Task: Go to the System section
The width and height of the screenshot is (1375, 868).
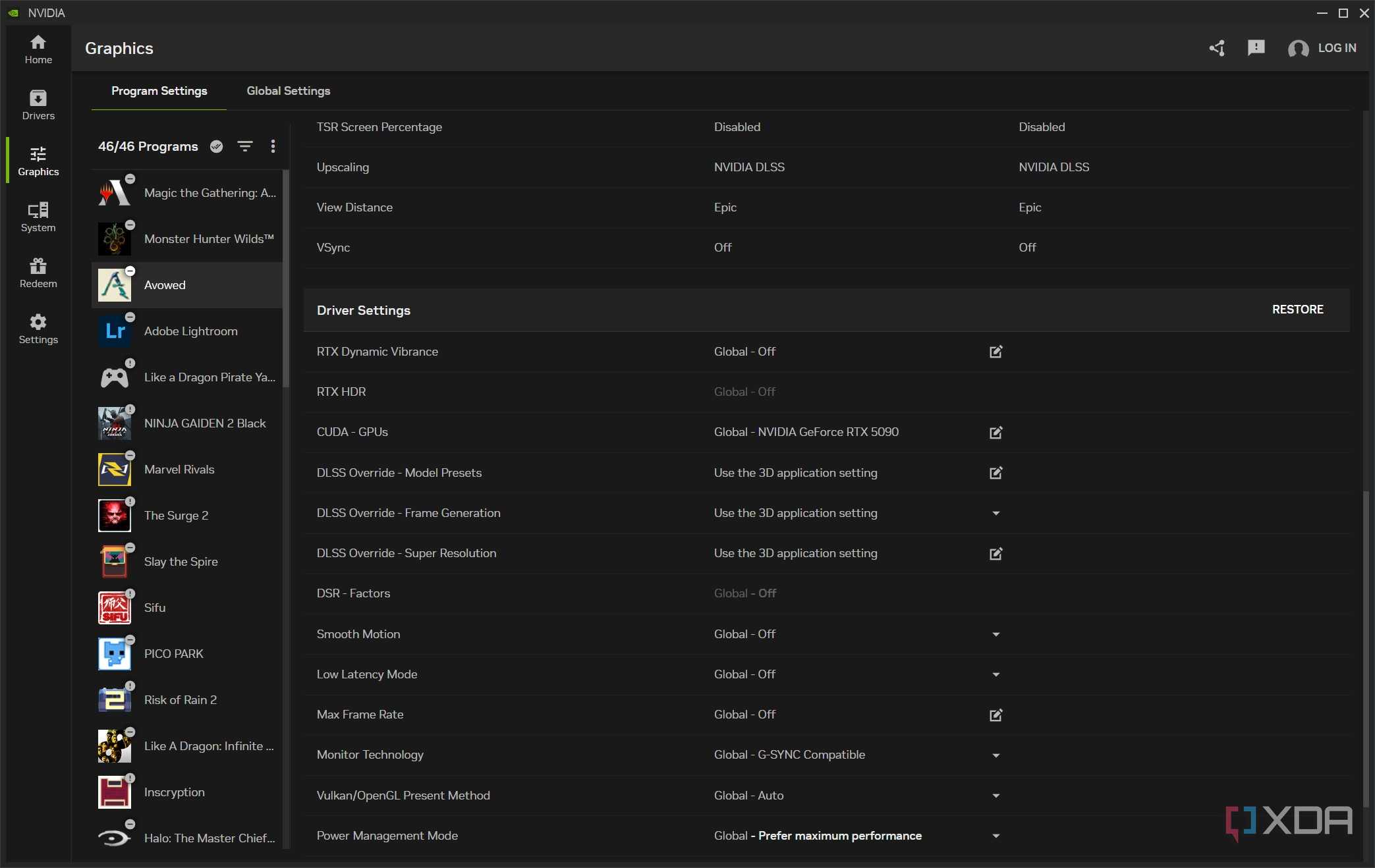Action: click(38, 217)
